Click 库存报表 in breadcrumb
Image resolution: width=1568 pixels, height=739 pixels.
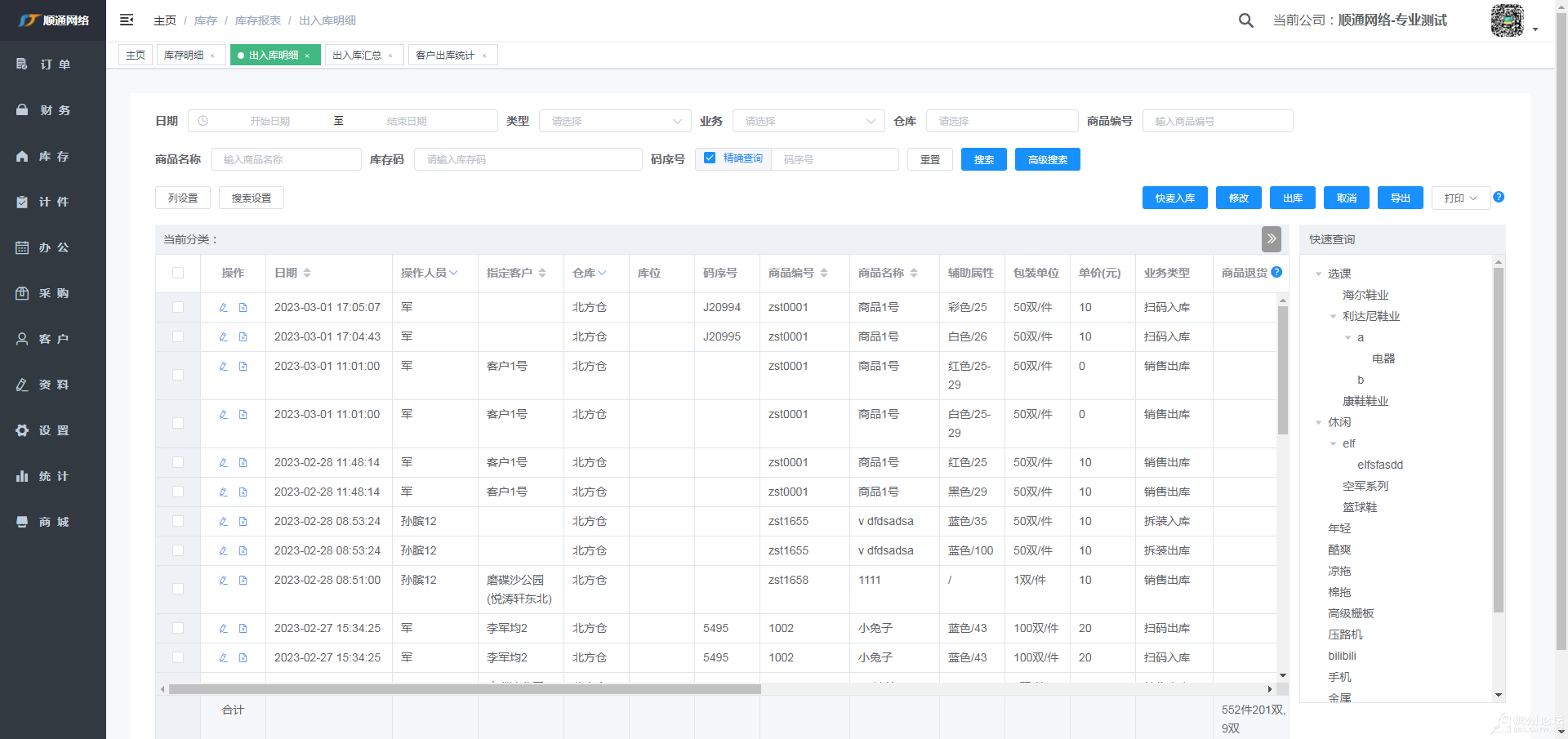(x=258, y=20)
